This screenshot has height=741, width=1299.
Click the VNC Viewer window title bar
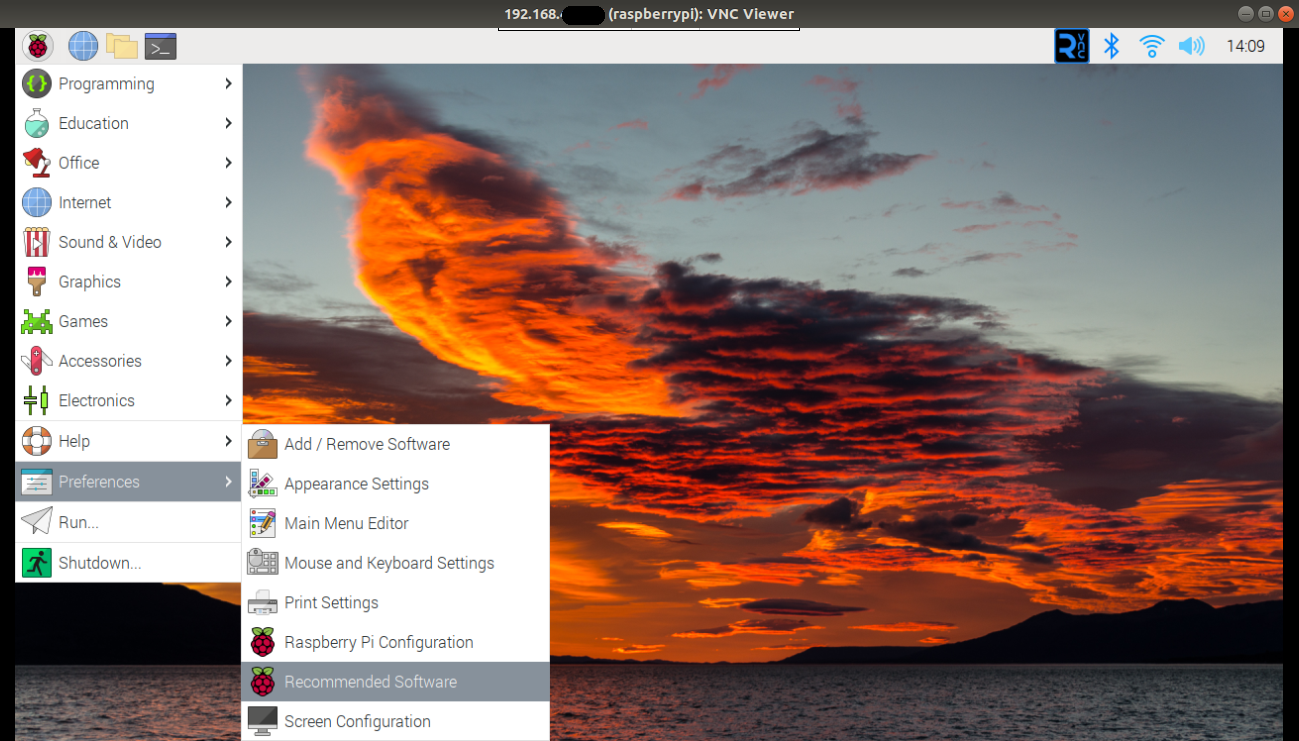click(x=649, y=14)
